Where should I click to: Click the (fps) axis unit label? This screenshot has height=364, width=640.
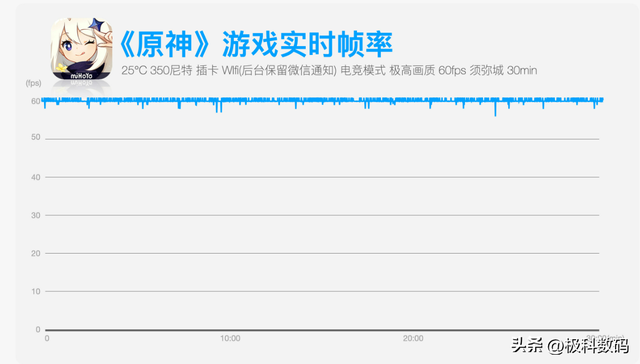point(33,83)
